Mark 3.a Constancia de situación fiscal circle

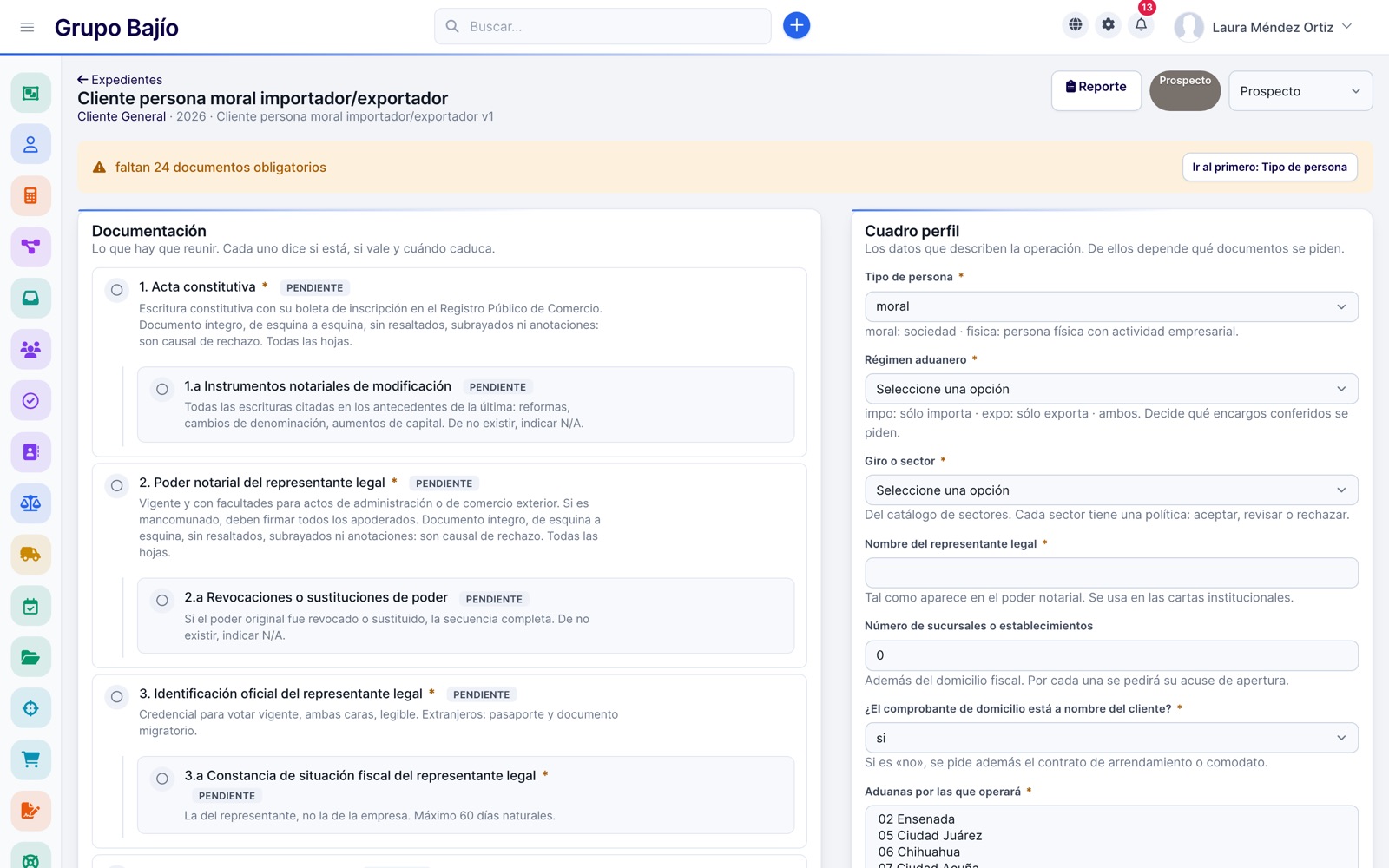coord(161,779)
